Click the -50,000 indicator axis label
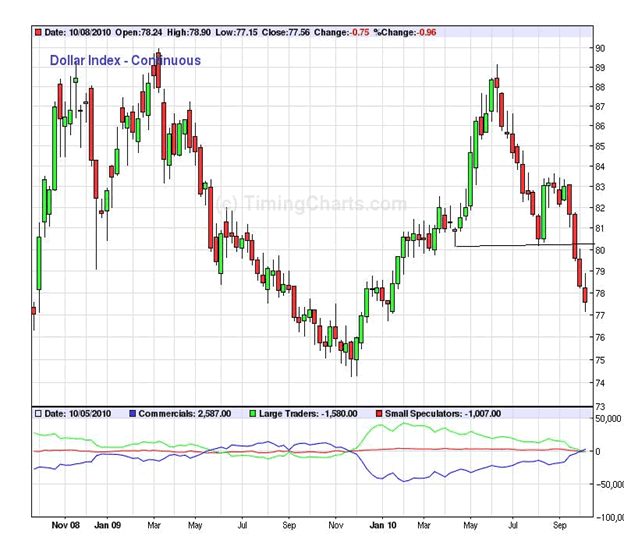Image resolution: width=625 pixels, height=548 pixels. click(606, 485)
